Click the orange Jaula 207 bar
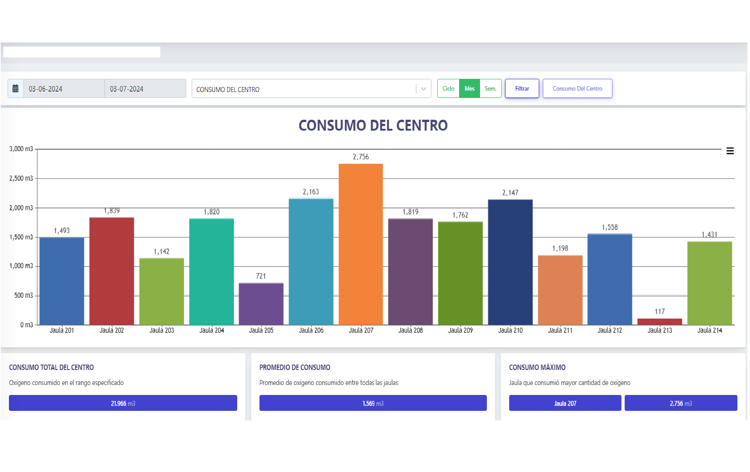Image resolution: width=750 pixels, height=472 pixels. pos(361,244)
